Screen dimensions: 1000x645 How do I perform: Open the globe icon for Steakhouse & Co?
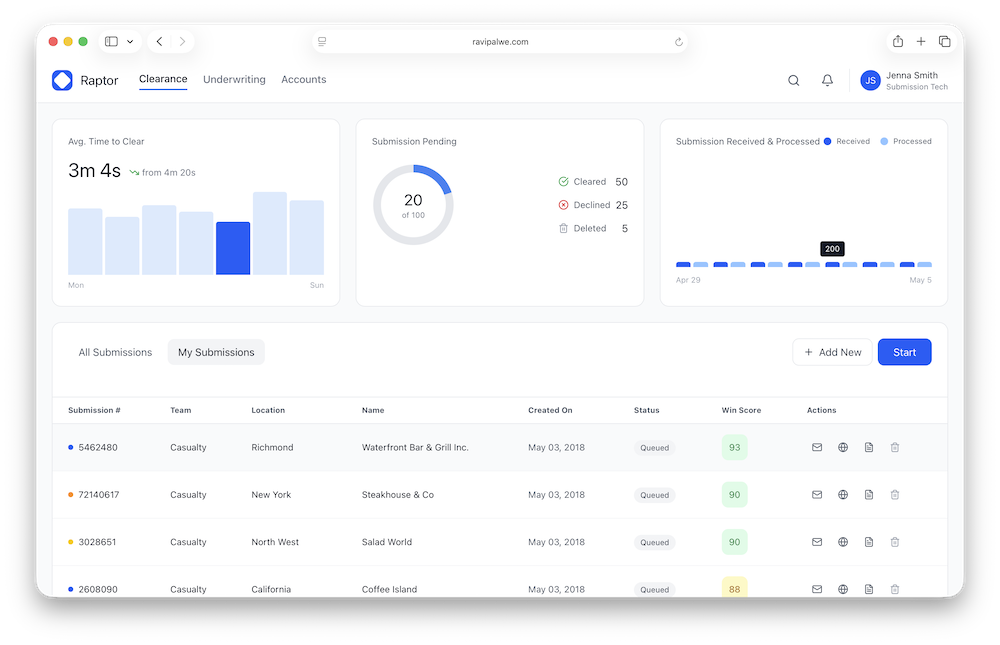(842, 494)
